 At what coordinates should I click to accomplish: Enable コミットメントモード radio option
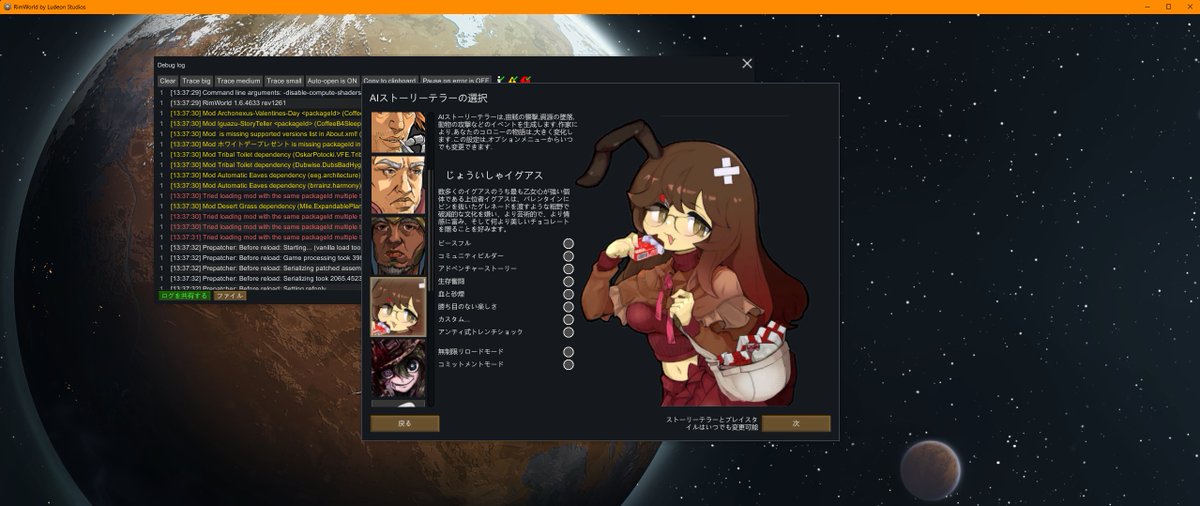568,365
